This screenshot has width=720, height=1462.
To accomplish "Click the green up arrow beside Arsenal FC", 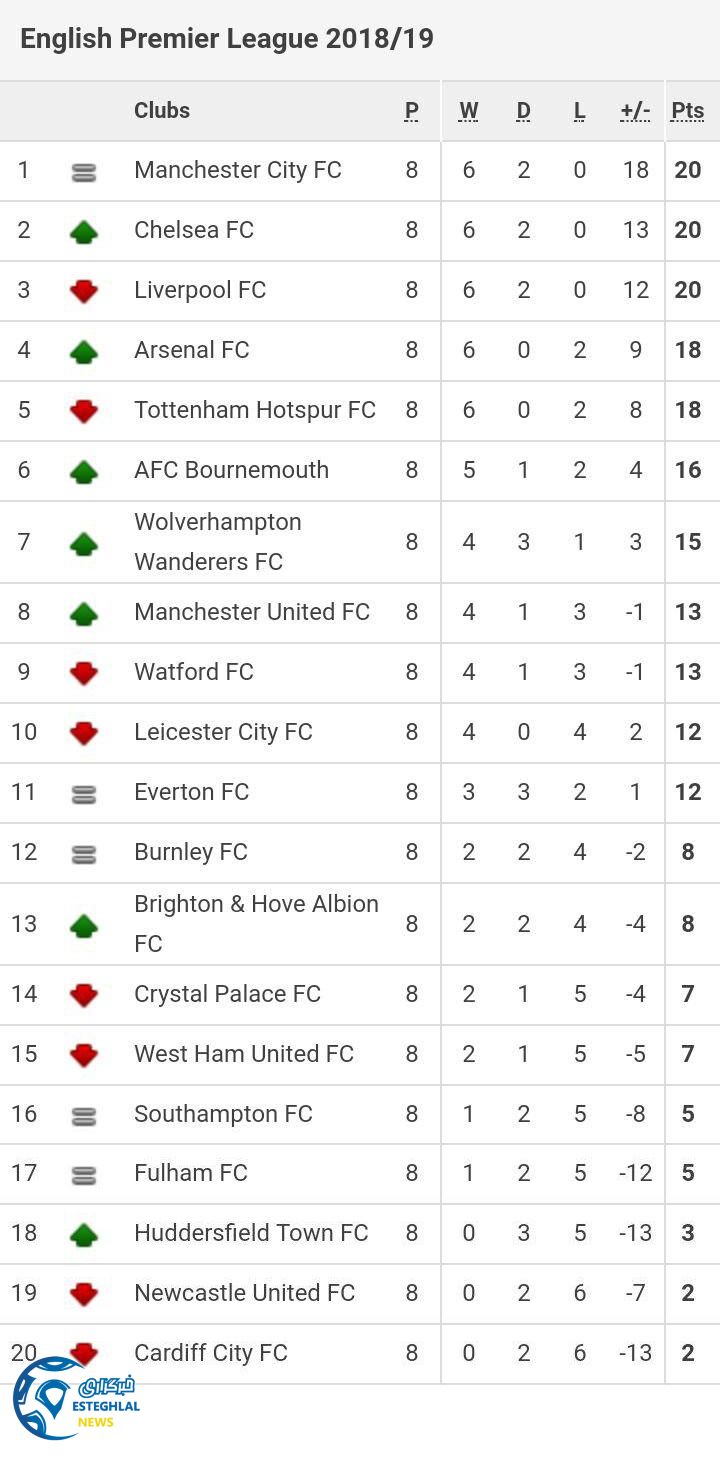I will 84,352.
